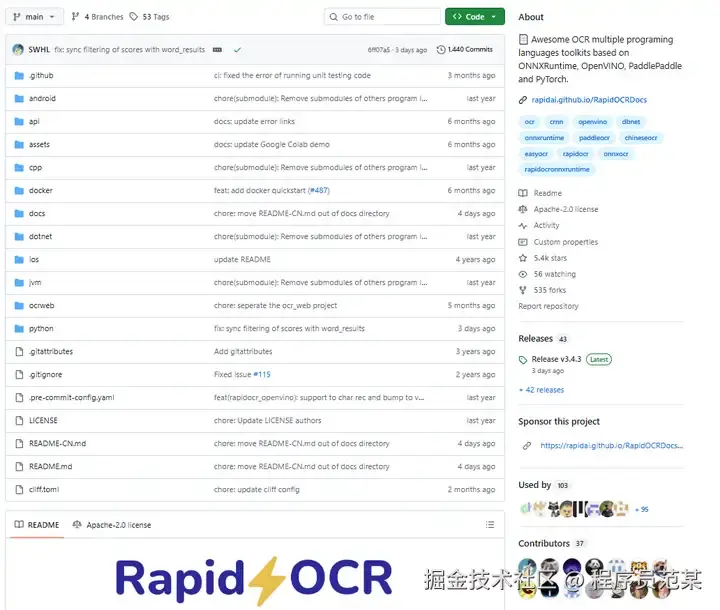Expand the latest commit message ellipsis
The width and height of the screenshot is (720, 610).
point(217,50)
